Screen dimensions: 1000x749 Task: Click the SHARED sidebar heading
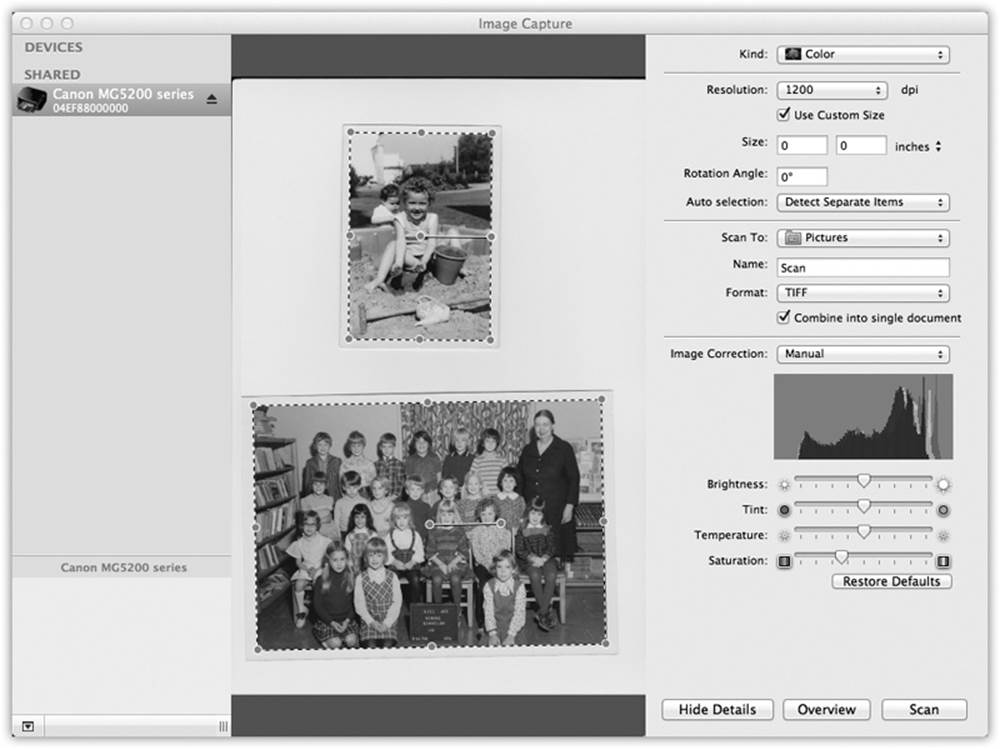[x=52, y=75]
